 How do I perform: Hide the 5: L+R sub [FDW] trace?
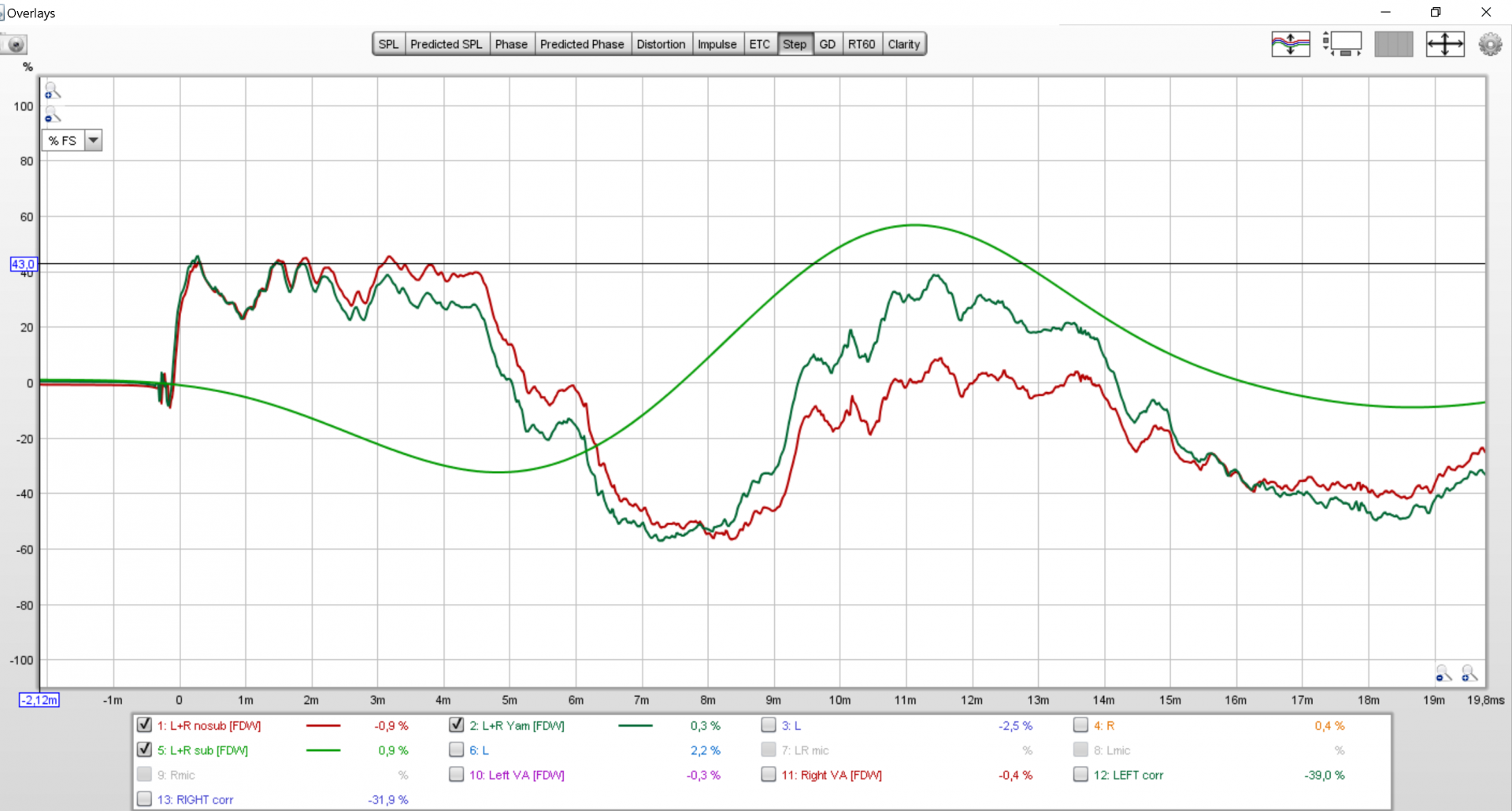[144, 750]
